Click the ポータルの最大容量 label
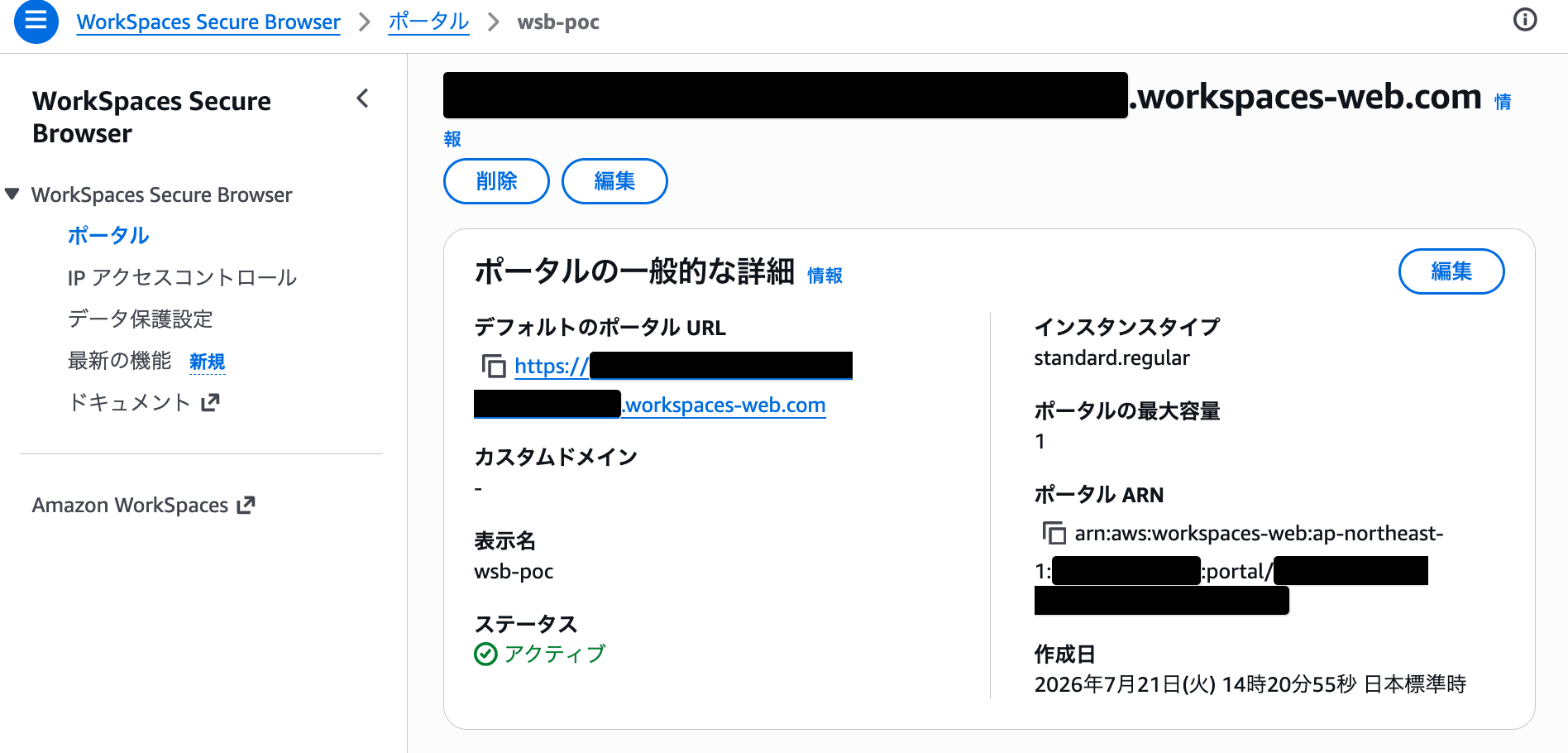This screenshot has width=1568, height=753. pyautogui.click(x=1127, y=411)
